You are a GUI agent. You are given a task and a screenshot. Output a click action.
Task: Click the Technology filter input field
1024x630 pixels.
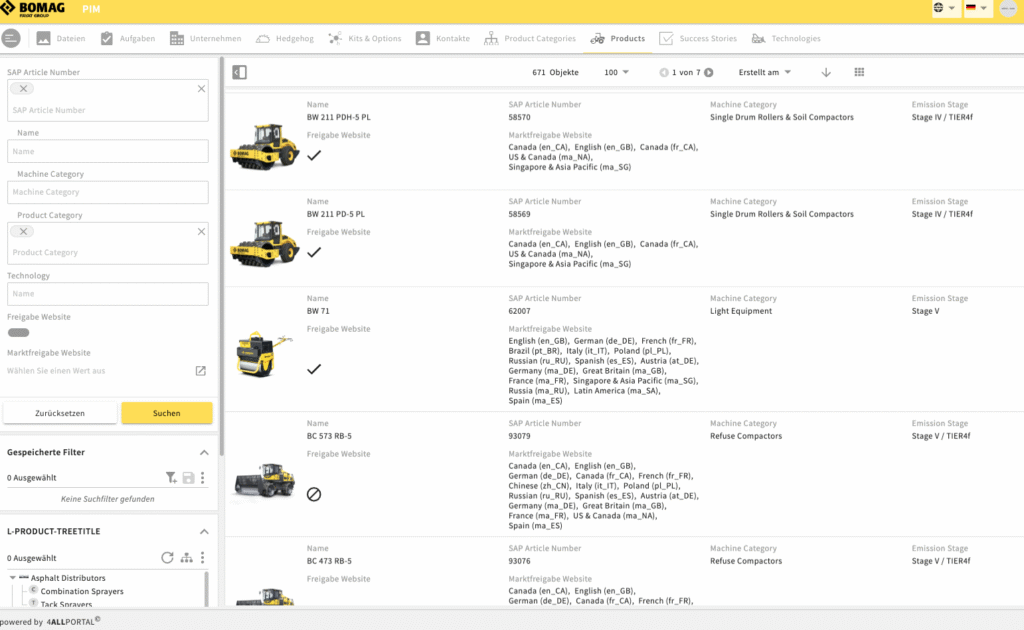point(108,294)
